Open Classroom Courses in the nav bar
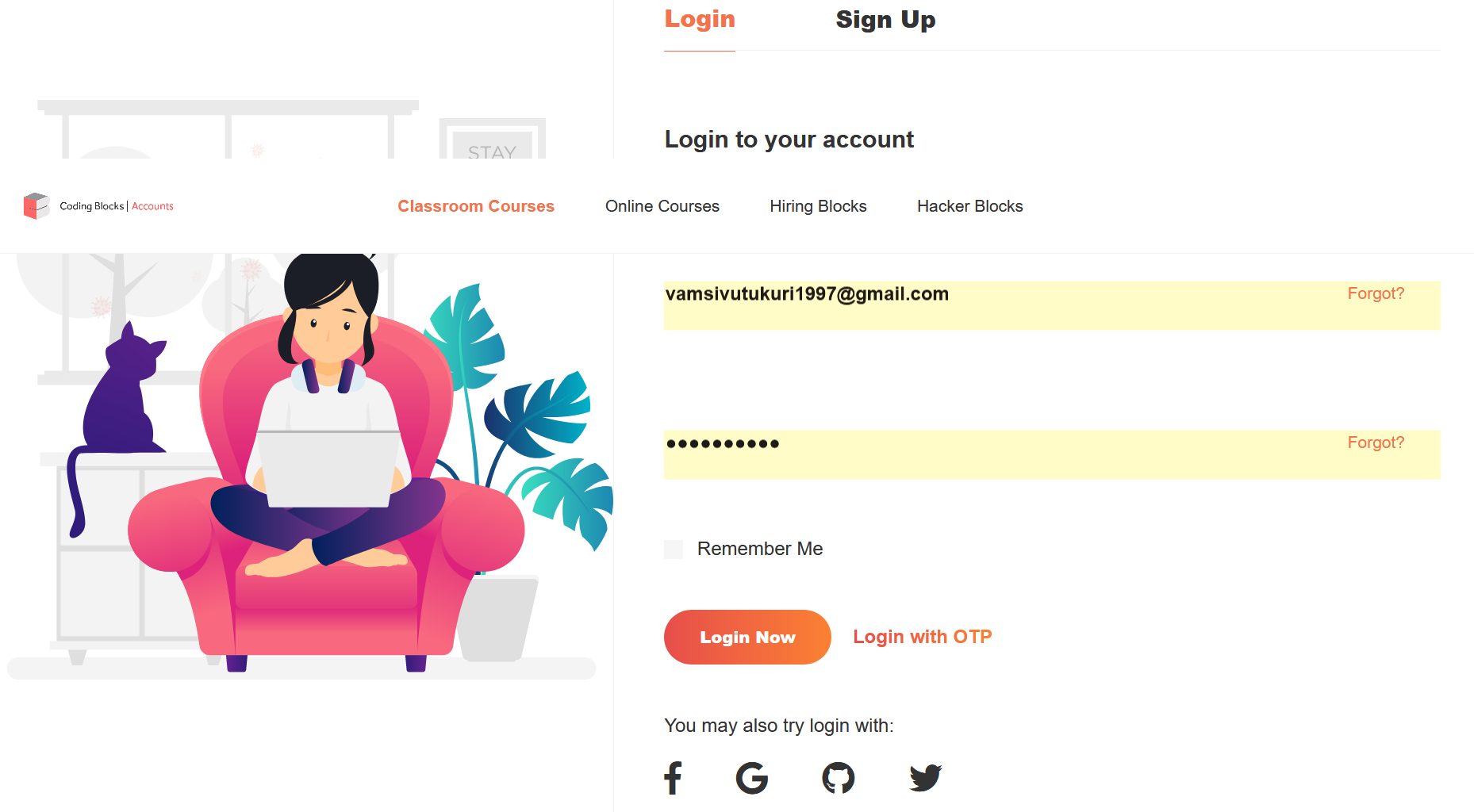The width and height of the screenshot is (1474, 812). click(476, 206)
